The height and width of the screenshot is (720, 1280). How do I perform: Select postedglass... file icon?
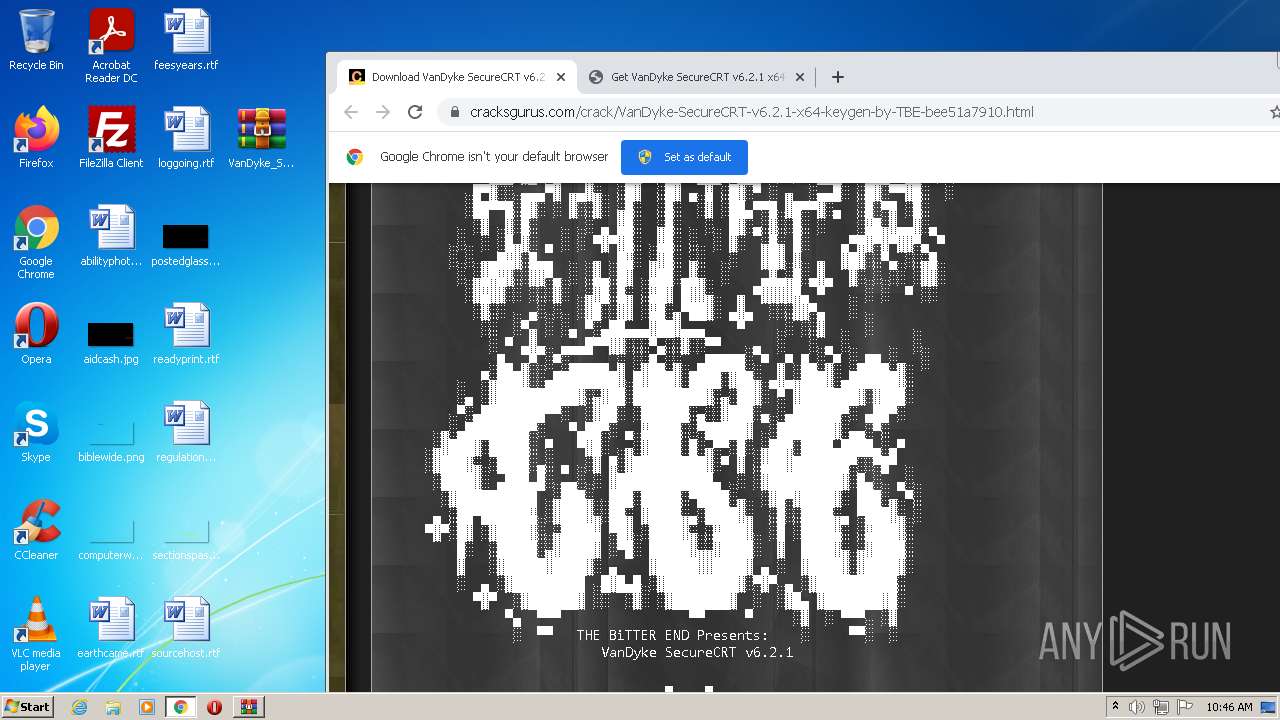pos(186,245)
